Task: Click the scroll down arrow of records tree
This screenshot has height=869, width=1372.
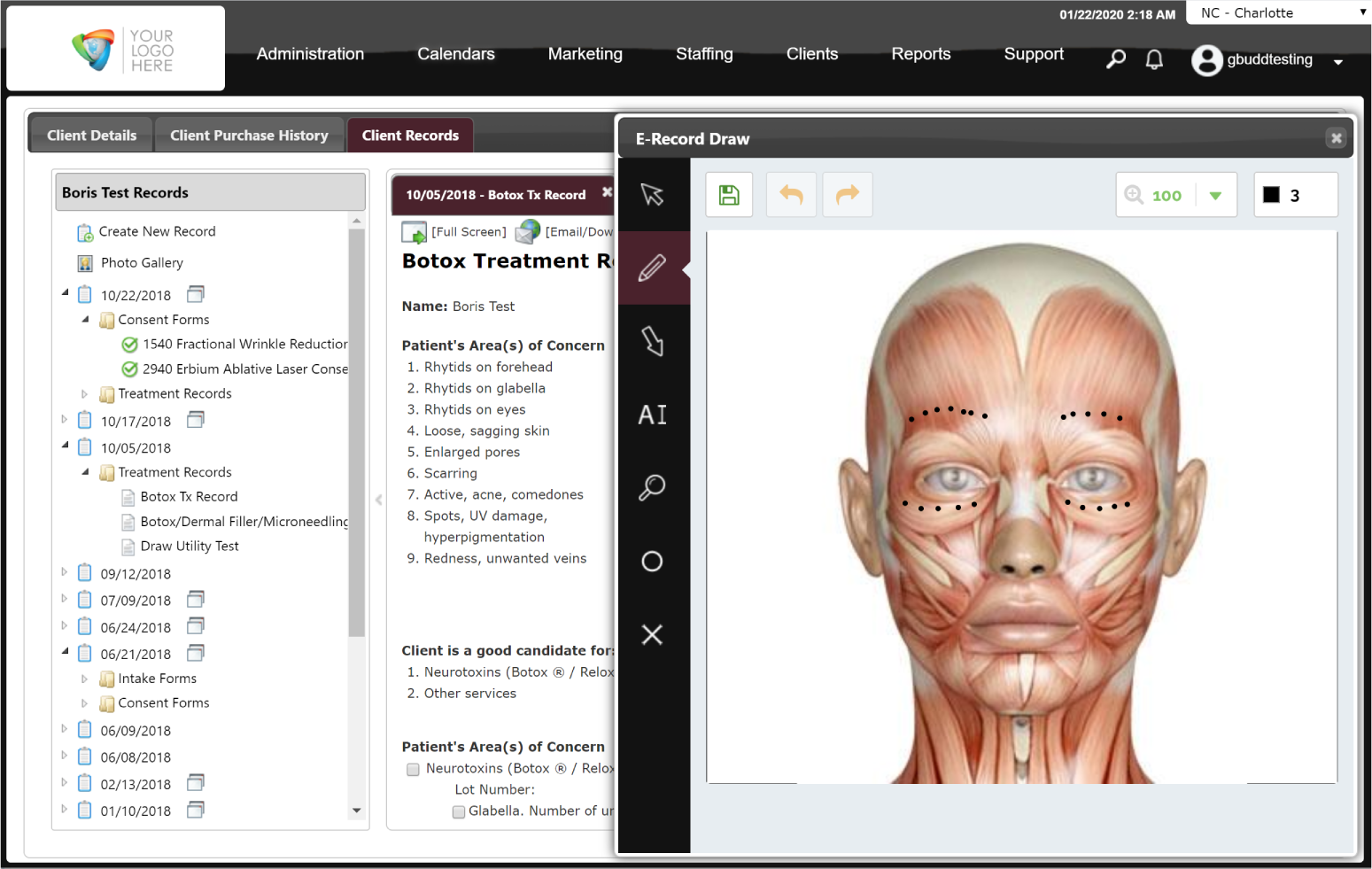Action: 356,811
